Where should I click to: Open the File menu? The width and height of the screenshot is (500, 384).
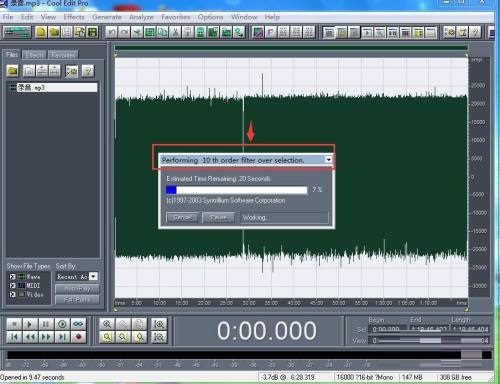(8, 17)
